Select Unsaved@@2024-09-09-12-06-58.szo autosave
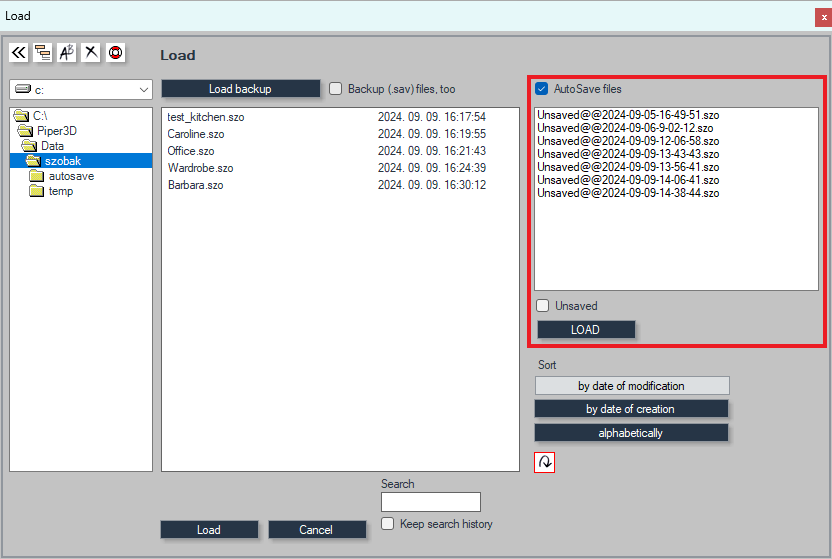832x559 pixels. pyautogui.click(x=628, y=141)
